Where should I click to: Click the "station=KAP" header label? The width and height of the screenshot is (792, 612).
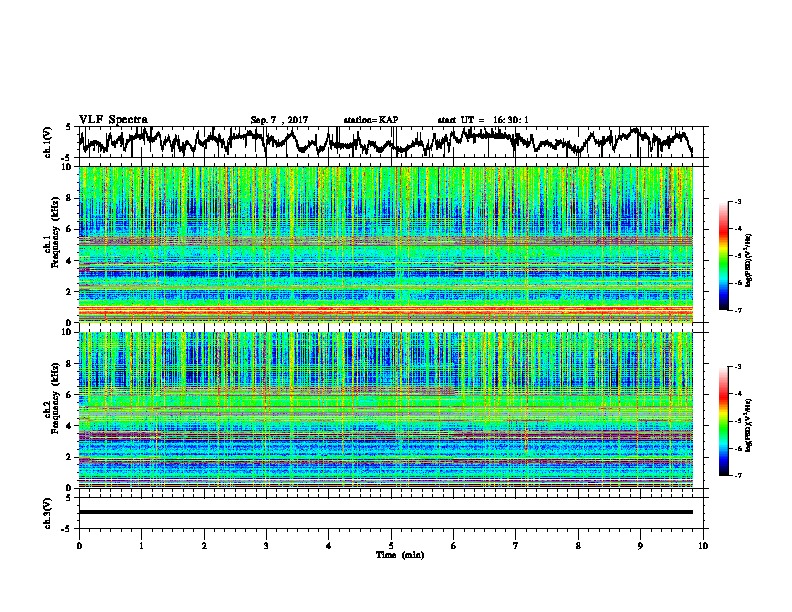pyautogui.click(x=371, y=120)
